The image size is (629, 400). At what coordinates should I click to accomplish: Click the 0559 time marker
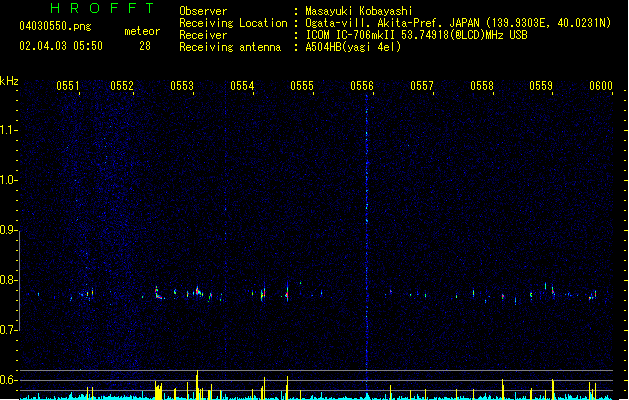541,86
